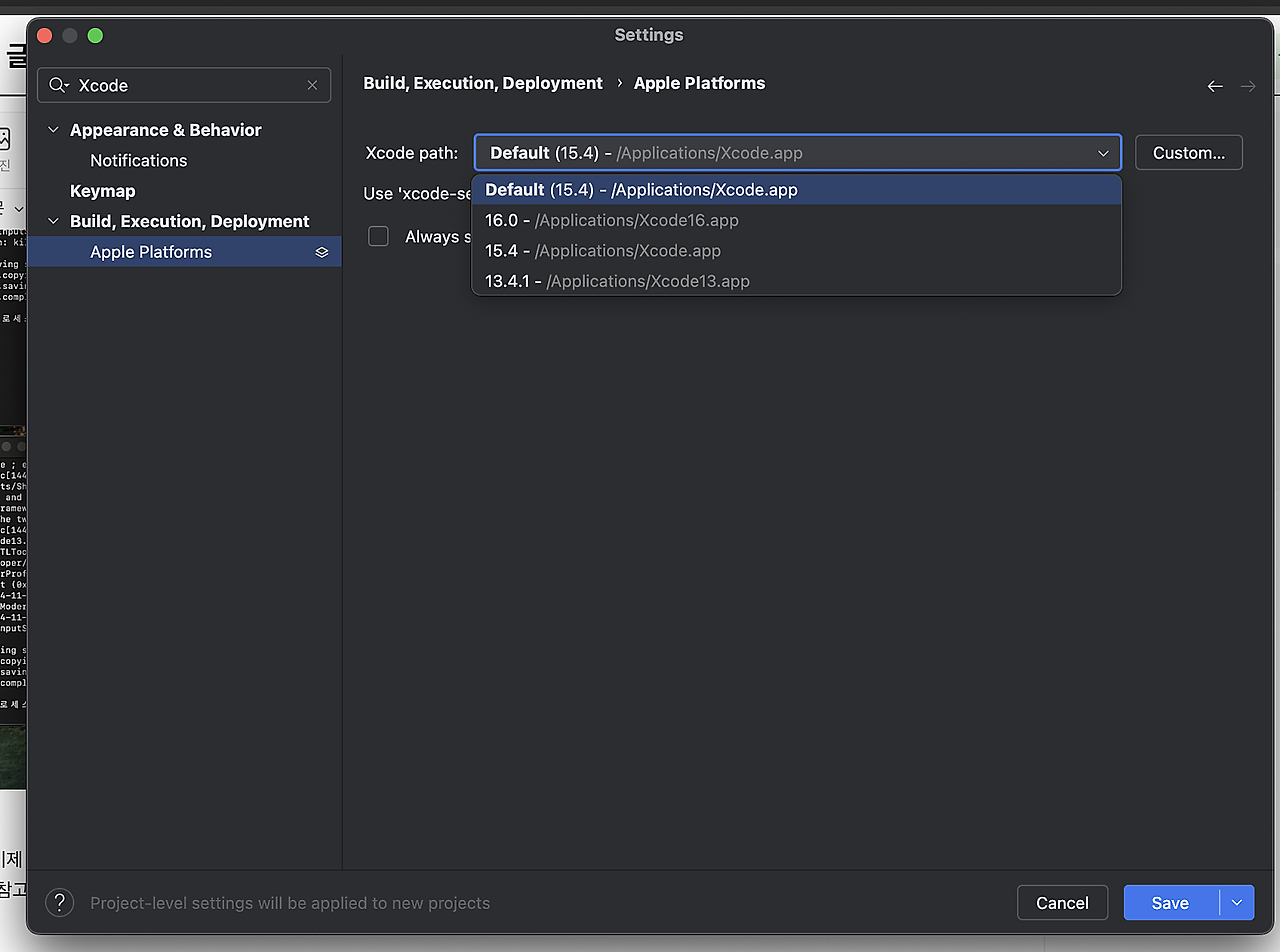
Task: Select Keymap settings page
Action: click(102, 191)
